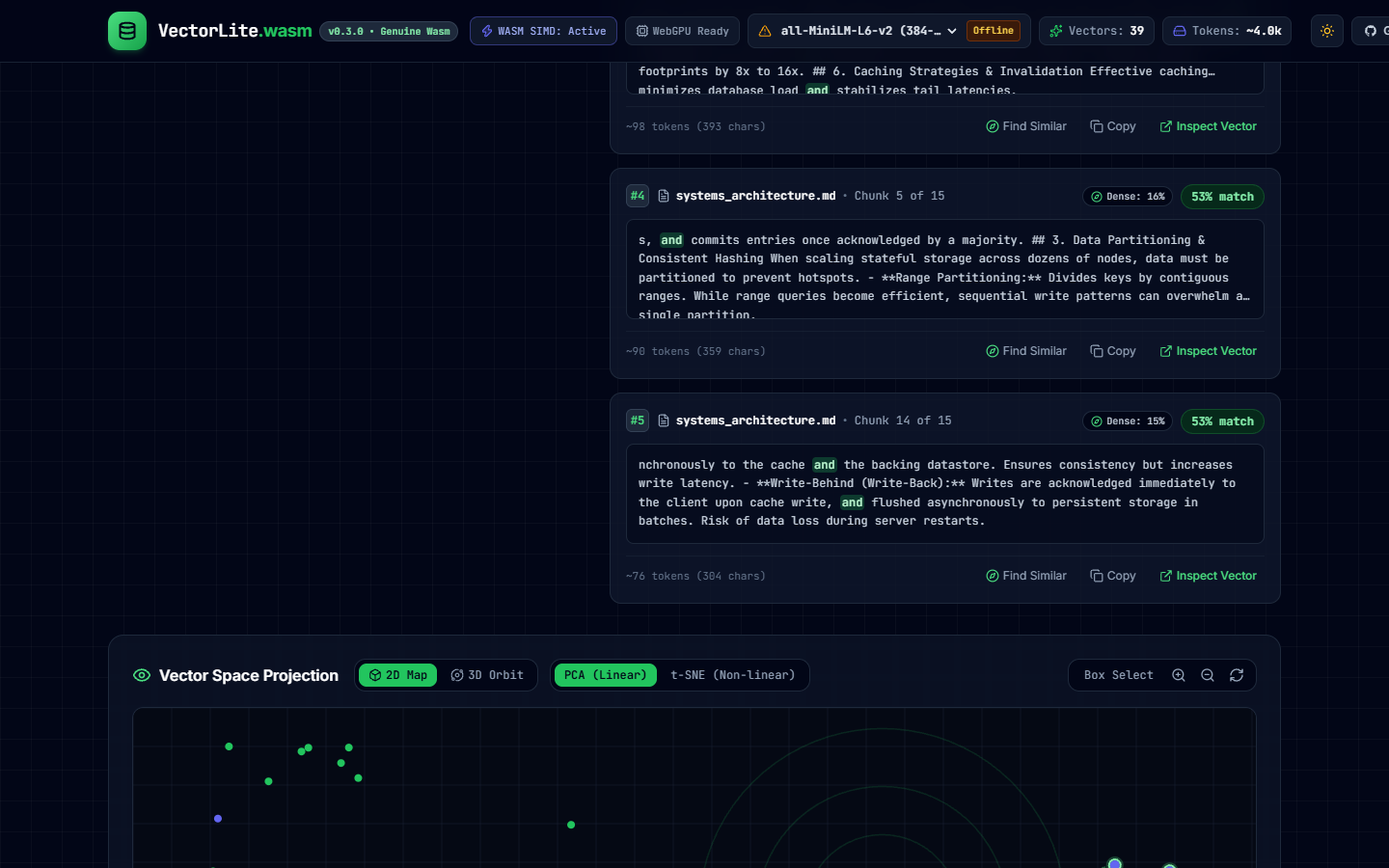Click the #4 result rank badge
This screenshot has height=868, width=1389.
tap(638, 196)
